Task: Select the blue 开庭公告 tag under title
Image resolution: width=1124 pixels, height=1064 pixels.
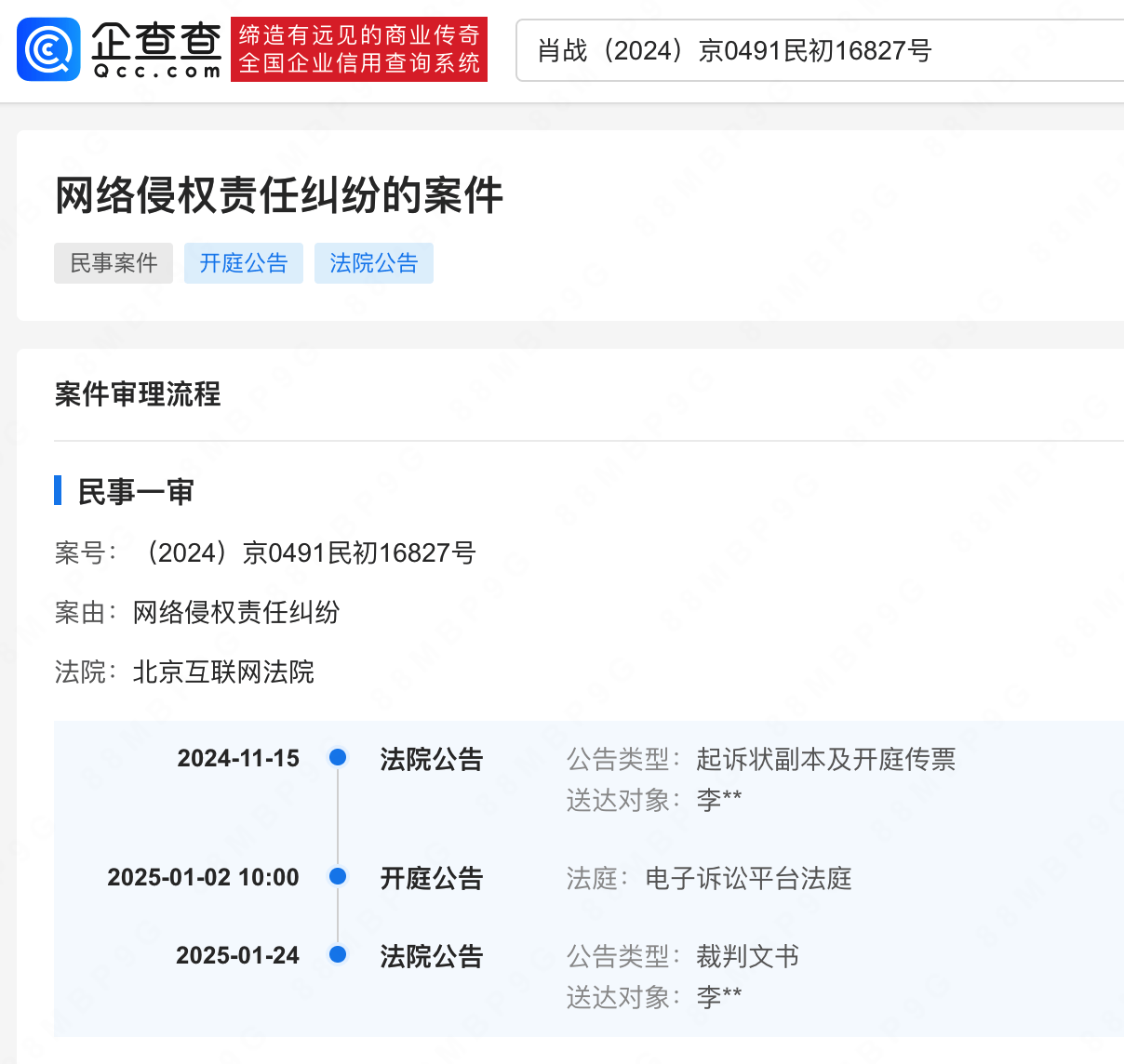Action: coord(244,263)
